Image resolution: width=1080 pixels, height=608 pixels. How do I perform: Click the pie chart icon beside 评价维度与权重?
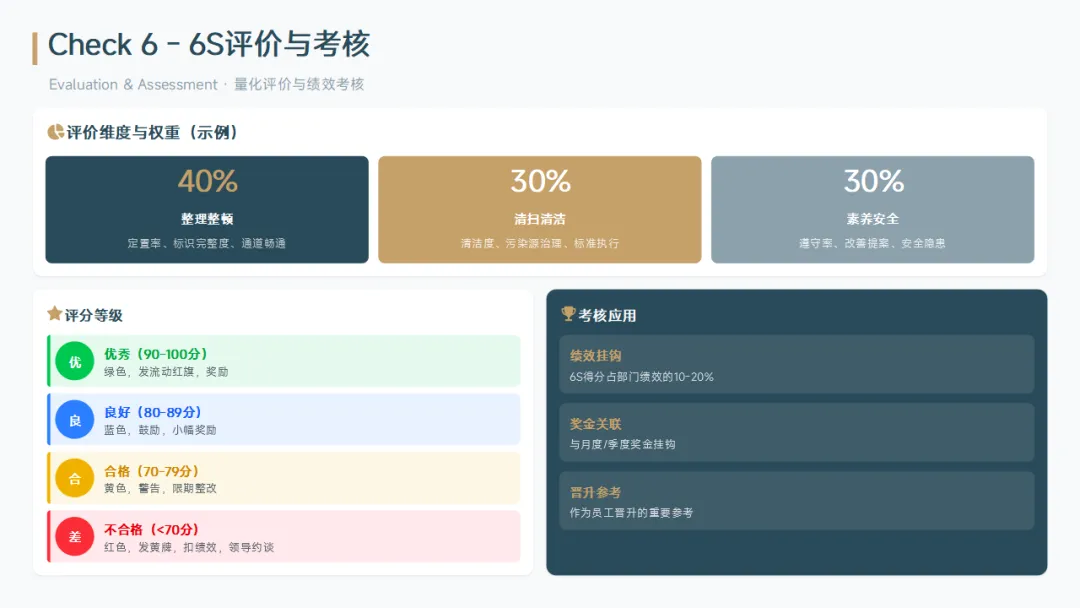(x=55, y=132)
